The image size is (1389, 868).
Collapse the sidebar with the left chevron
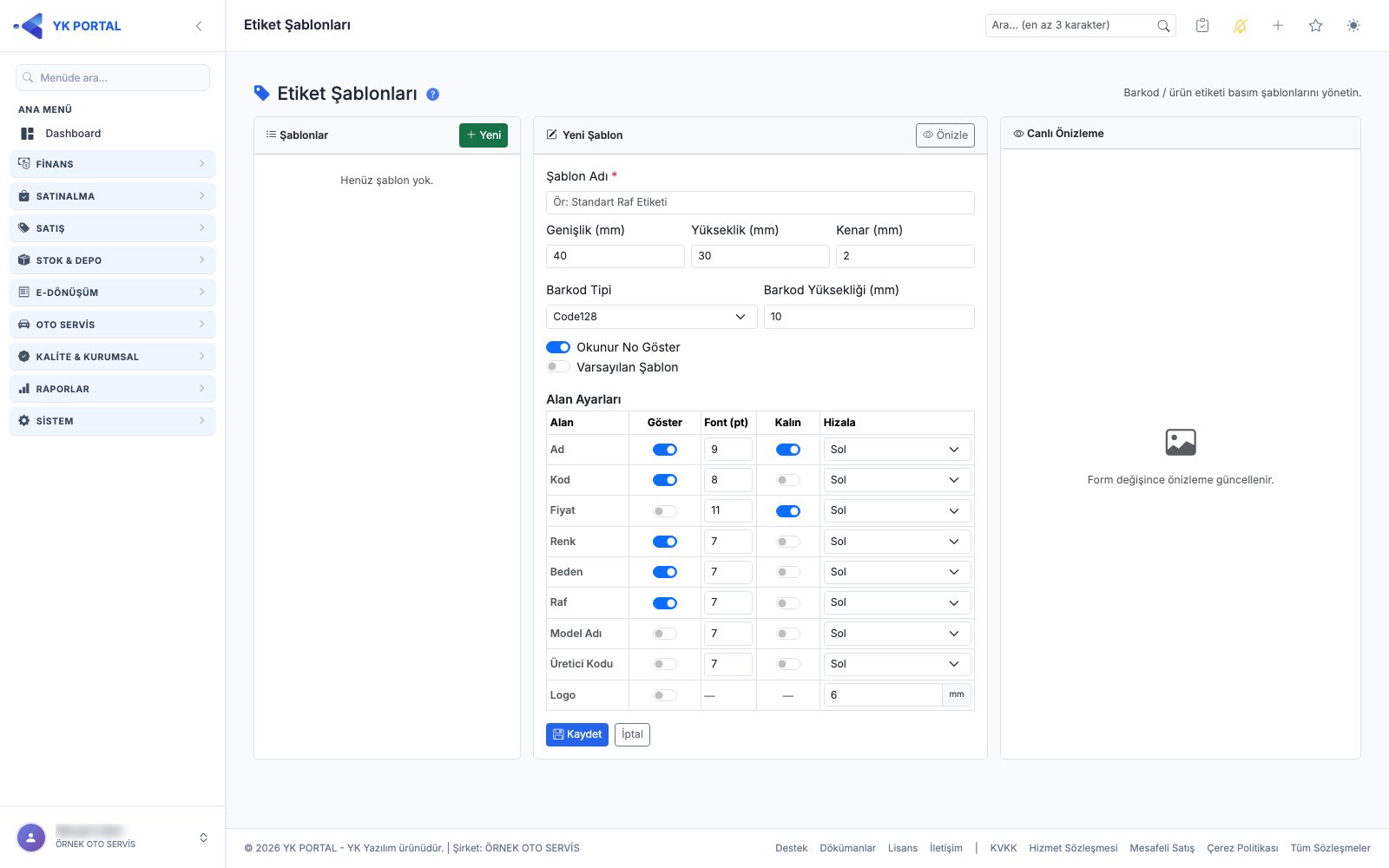click(x=199, y=26)
